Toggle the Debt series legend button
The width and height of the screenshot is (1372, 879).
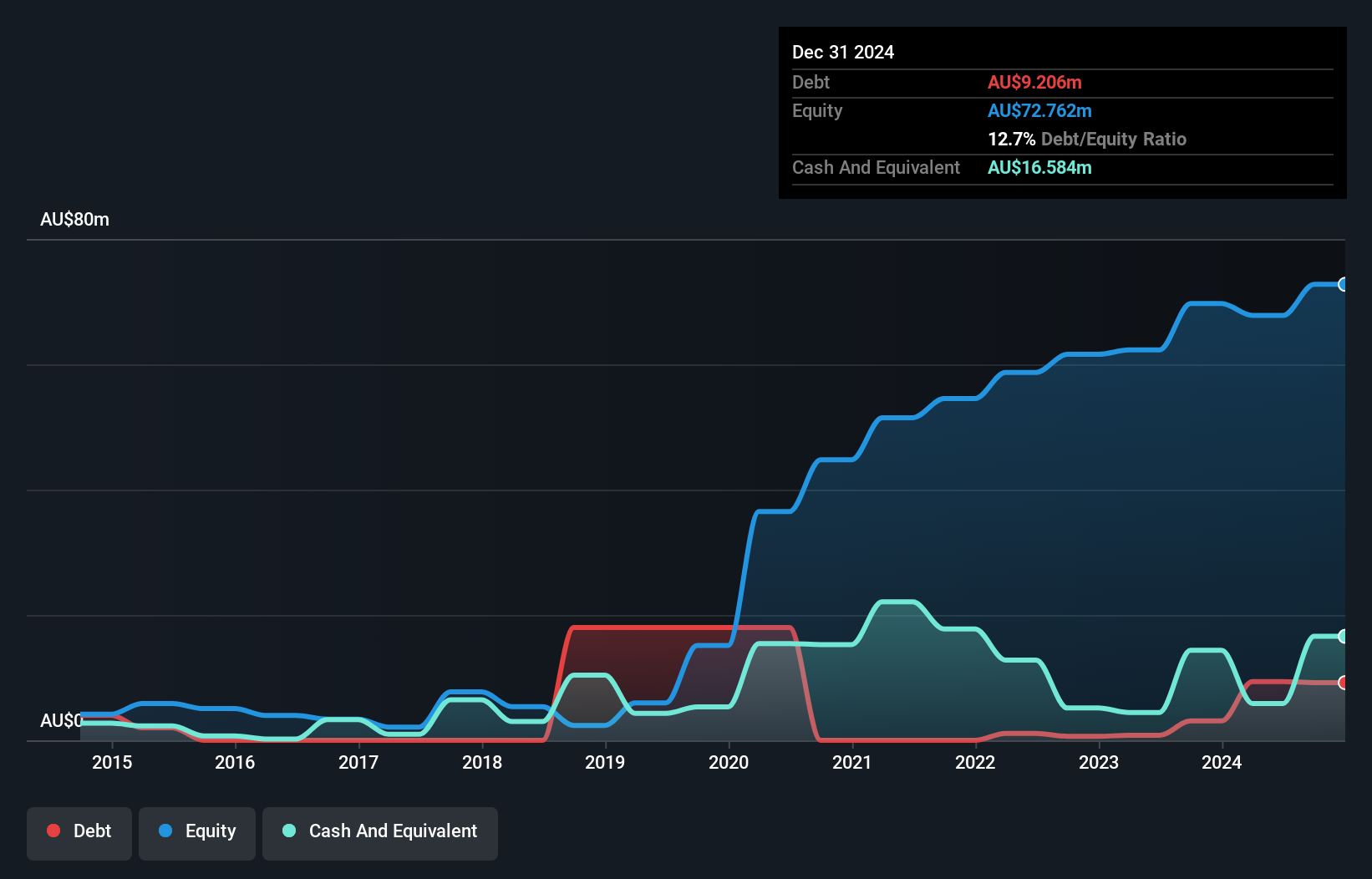(79, 833)
